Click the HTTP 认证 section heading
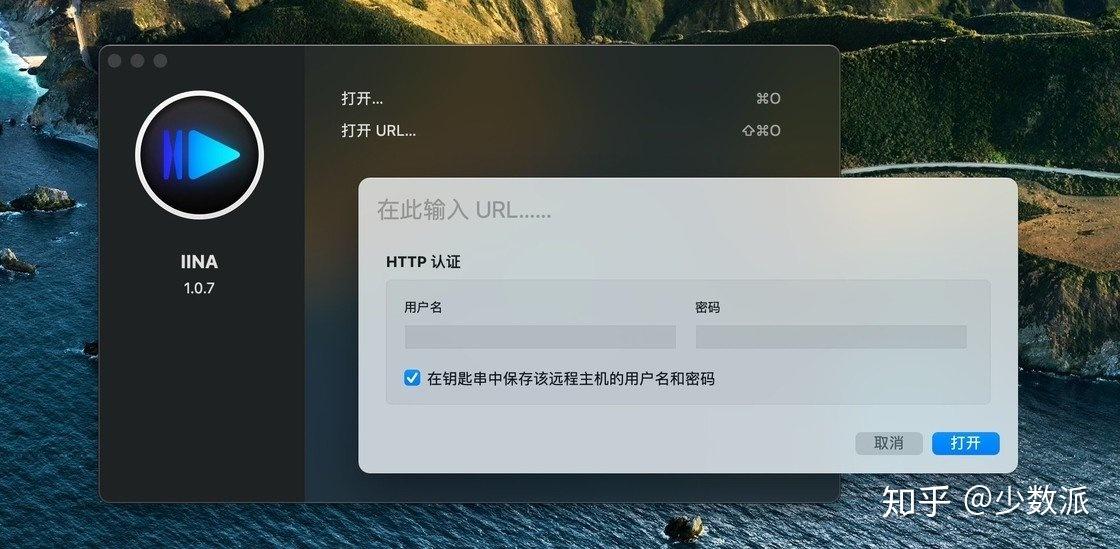This screenshot has width=1120, height=549. click(x=424, y=262)
